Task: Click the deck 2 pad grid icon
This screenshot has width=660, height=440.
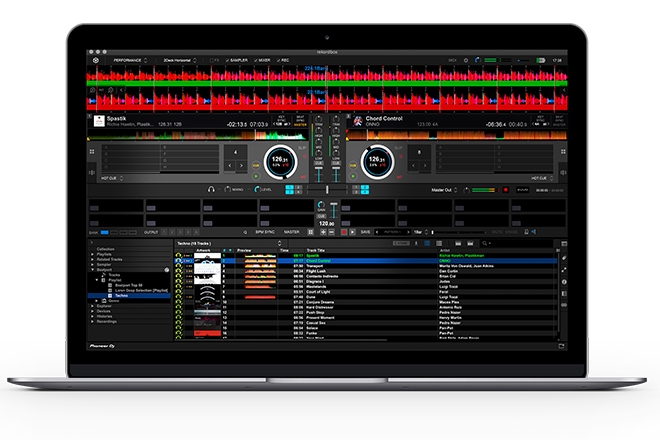Action: 563,152
